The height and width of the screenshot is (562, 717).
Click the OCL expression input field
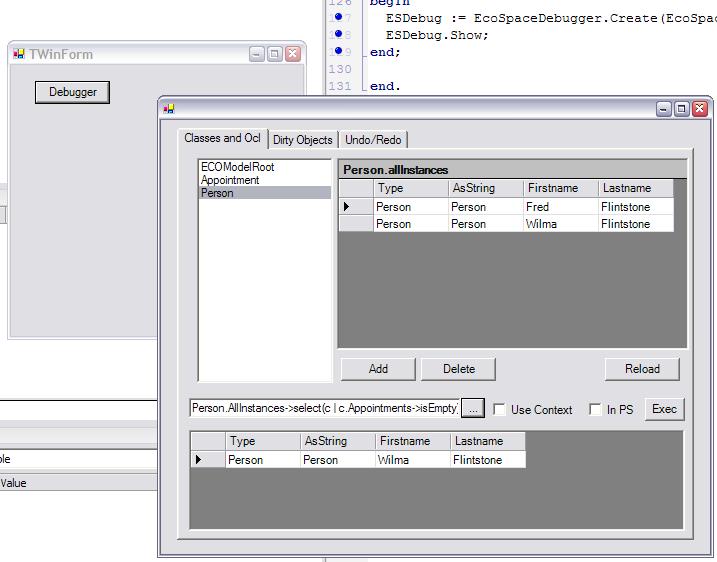pyautogui.click(x=324, y=409)
